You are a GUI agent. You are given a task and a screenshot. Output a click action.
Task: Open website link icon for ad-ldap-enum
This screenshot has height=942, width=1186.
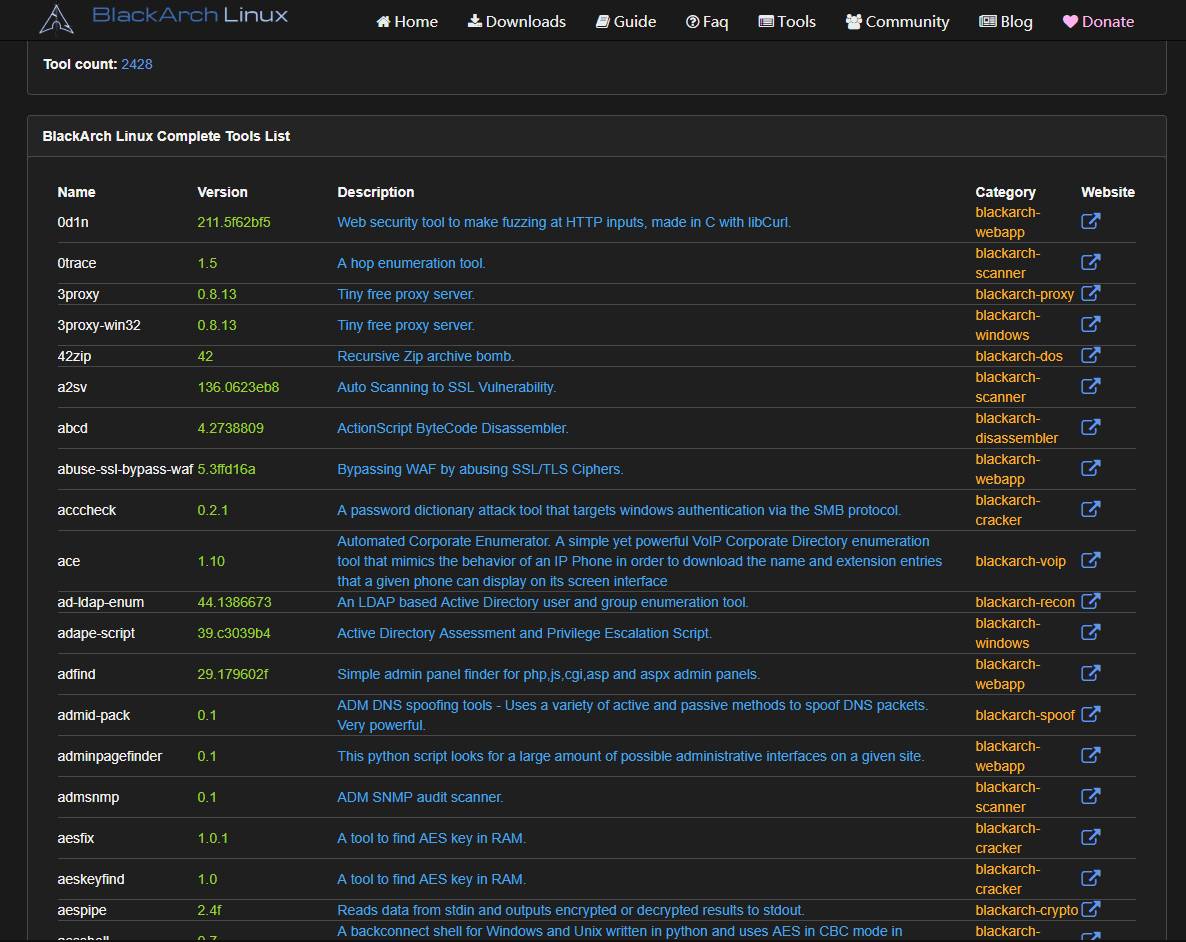(1090, 601)
